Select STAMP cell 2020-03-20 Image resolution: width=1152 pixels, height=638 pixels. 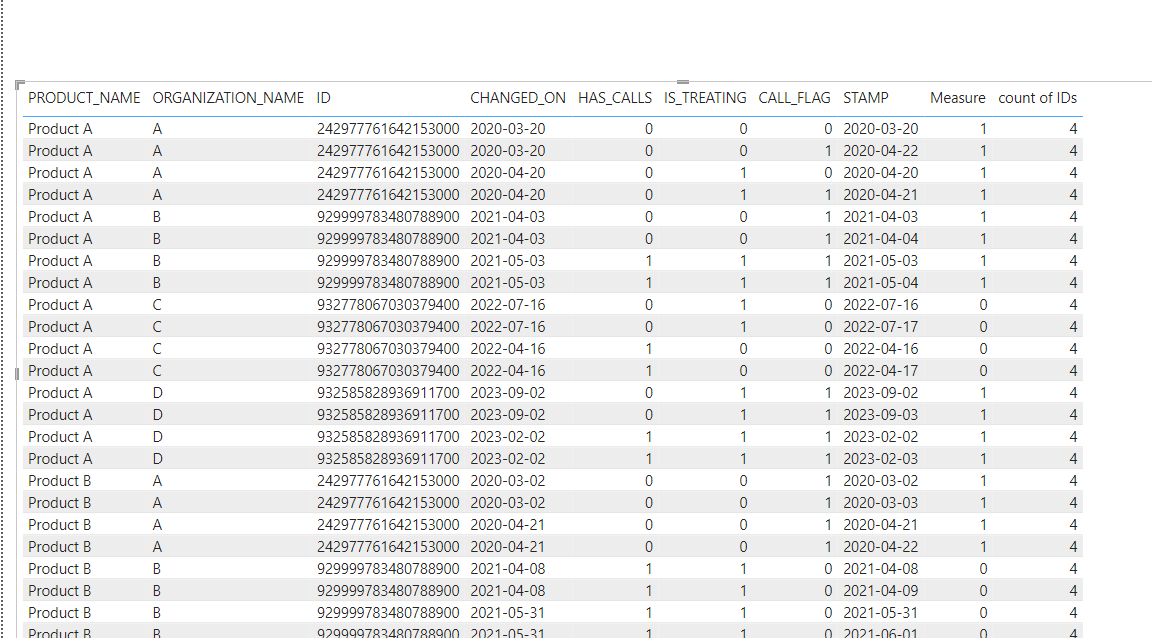pos(880,129)
